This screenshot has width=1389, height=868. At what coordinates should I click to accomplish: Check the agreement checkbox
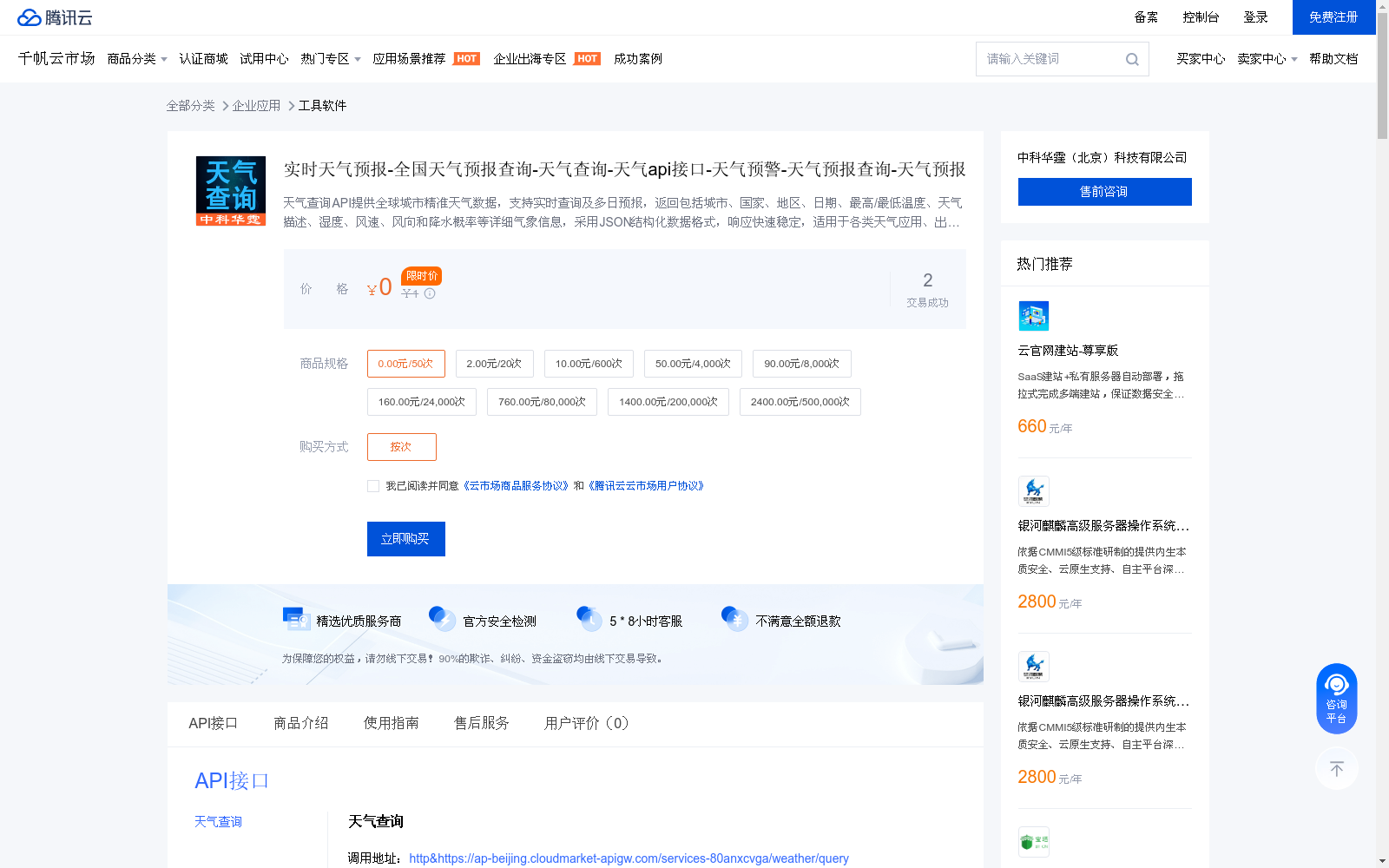pyautogui.click(x=373, y=486)
